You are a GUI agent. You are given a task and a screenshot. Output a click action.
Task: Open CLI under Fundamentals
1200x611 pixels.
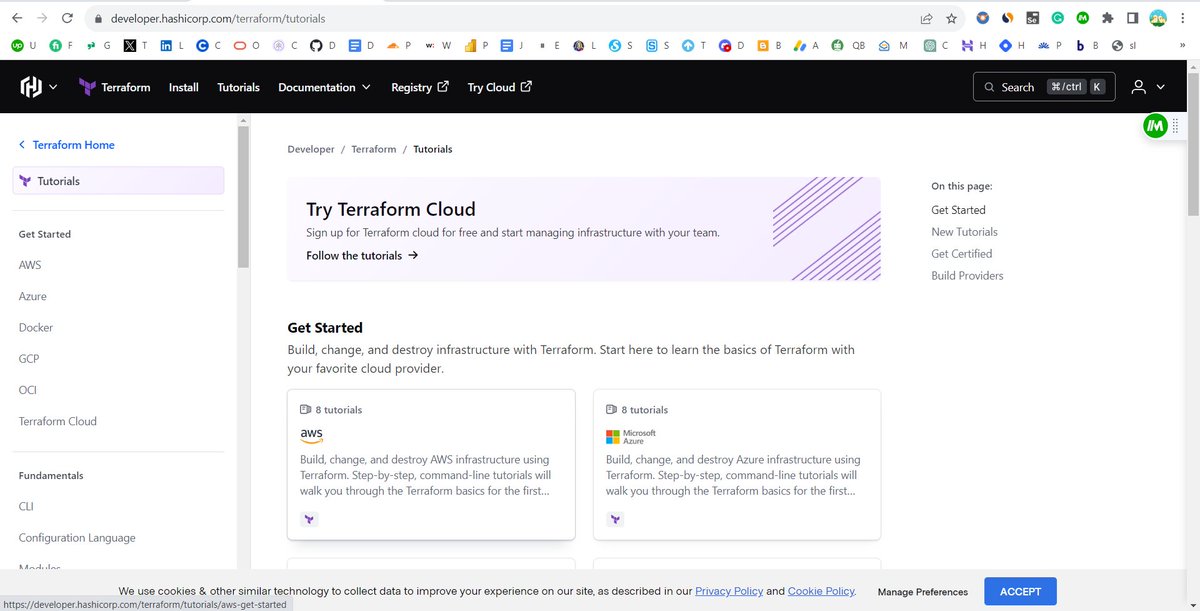click(26, 507)
